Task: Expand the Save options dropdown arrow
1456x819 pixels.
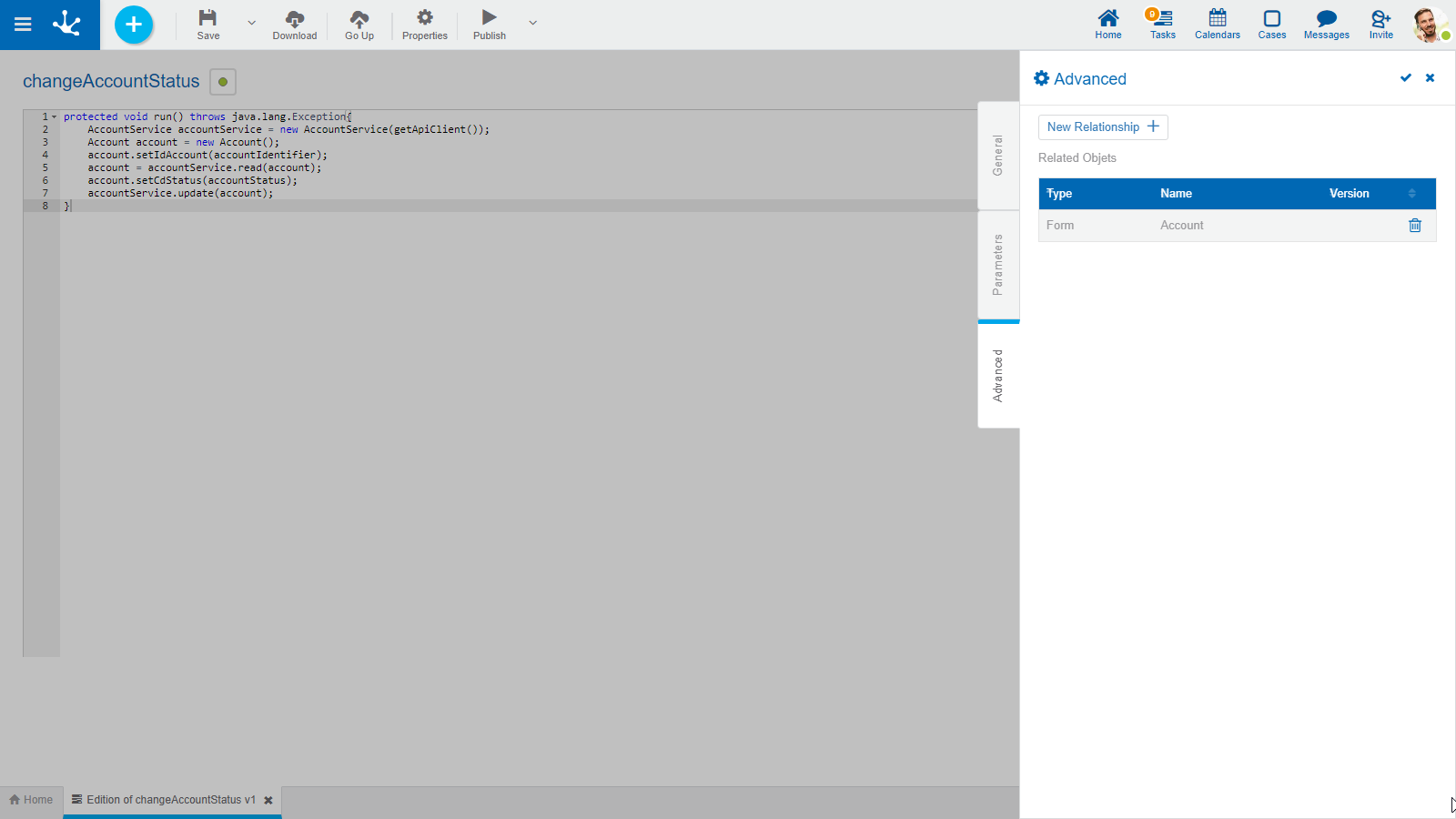Action: point(252,23)
